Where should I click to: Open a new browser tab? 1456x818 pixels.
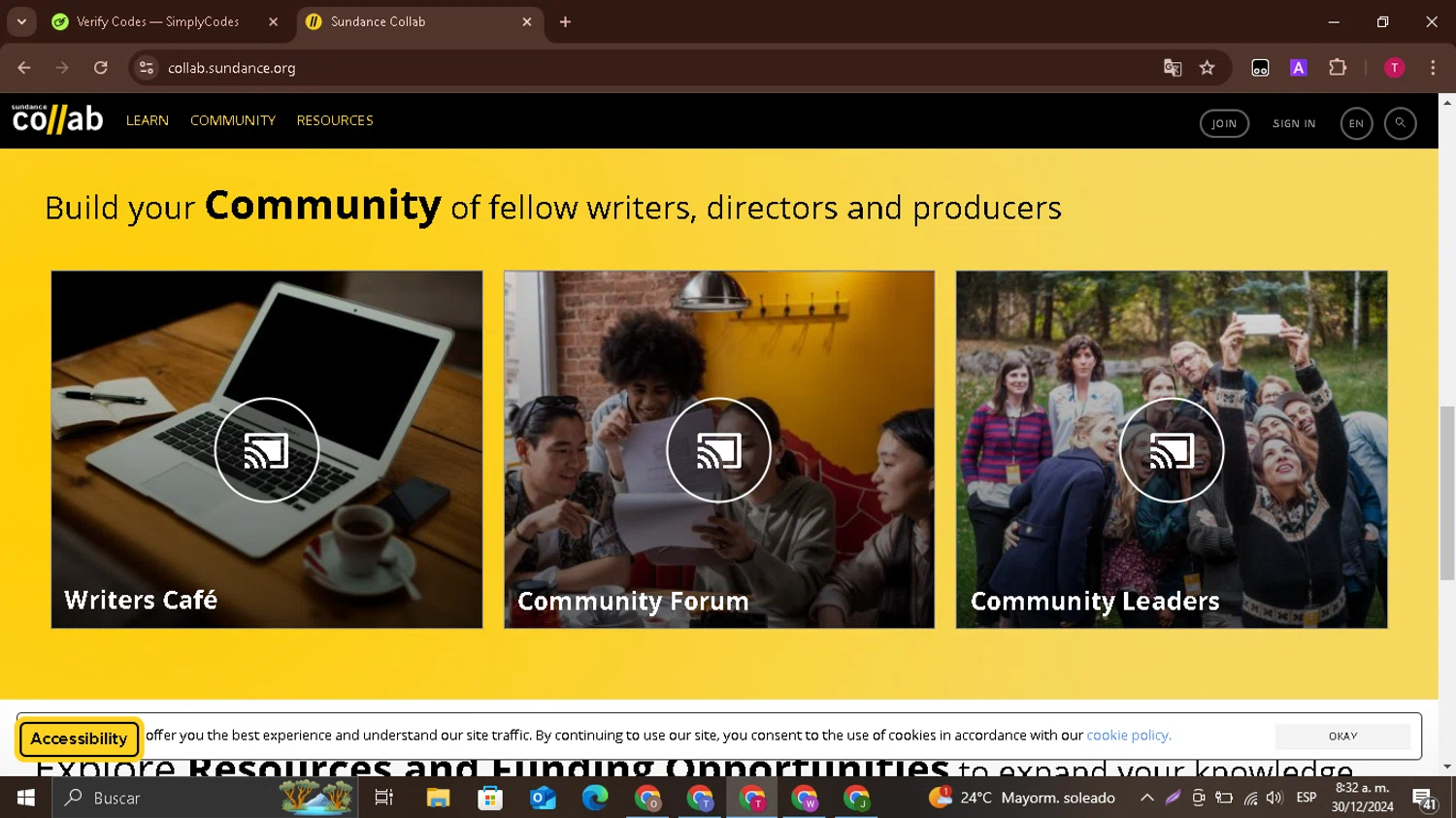pos(565,21)
